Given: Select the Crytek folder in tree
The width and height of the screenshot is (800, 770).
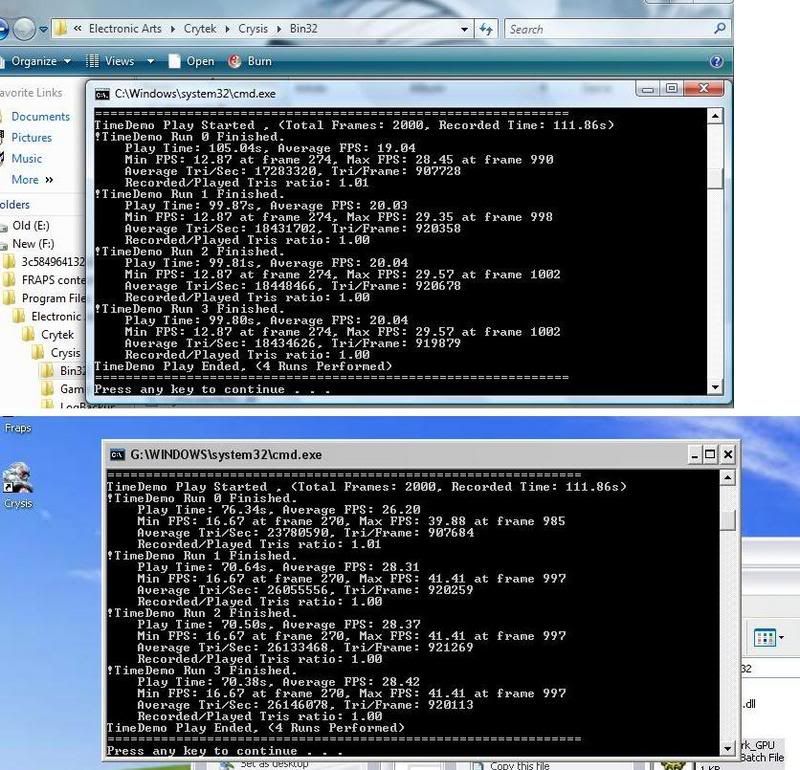Looking at the screenshot, I should 57,335.
